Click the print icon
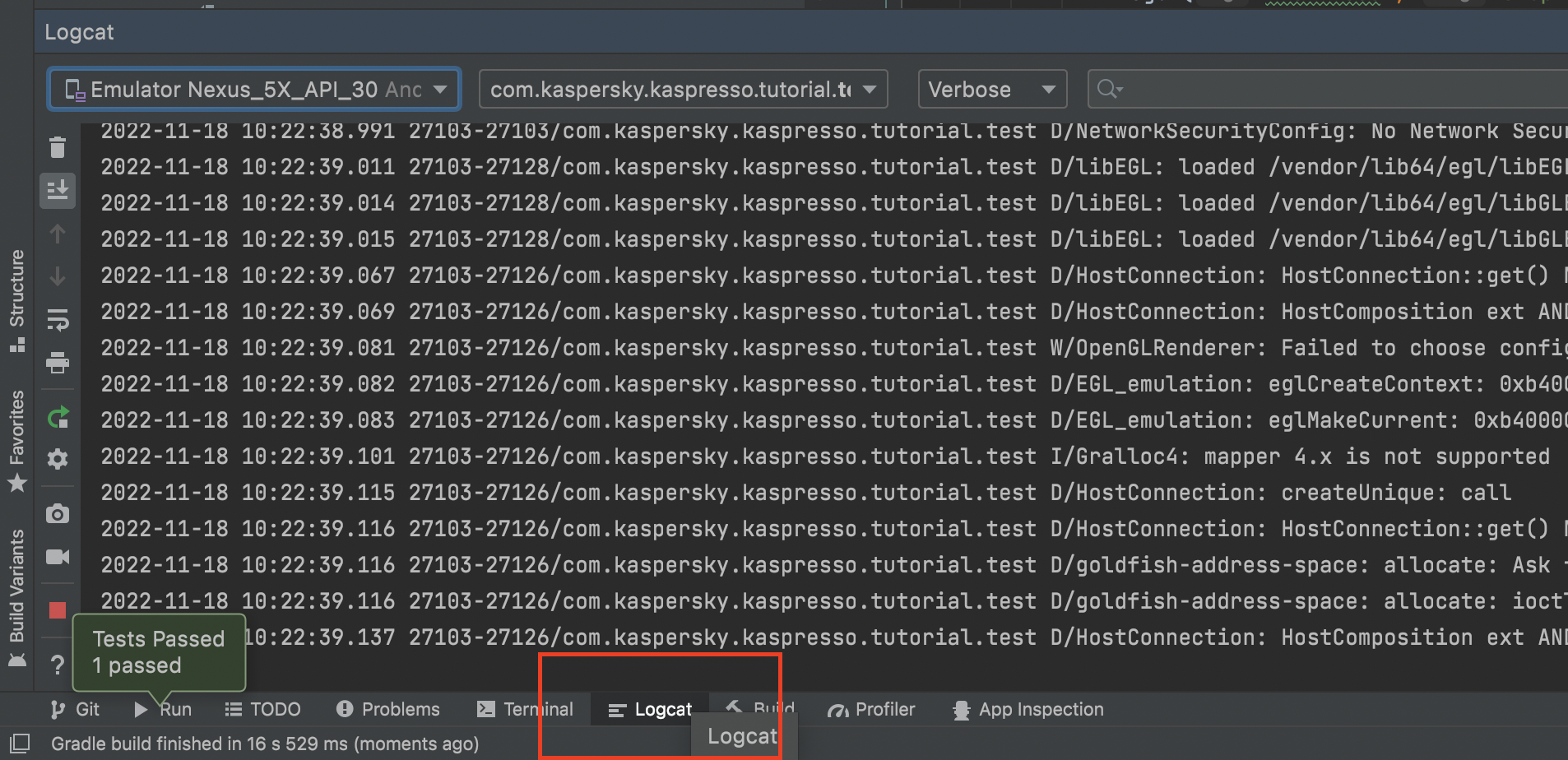The image size is (1568, 760). click(58, 362)
